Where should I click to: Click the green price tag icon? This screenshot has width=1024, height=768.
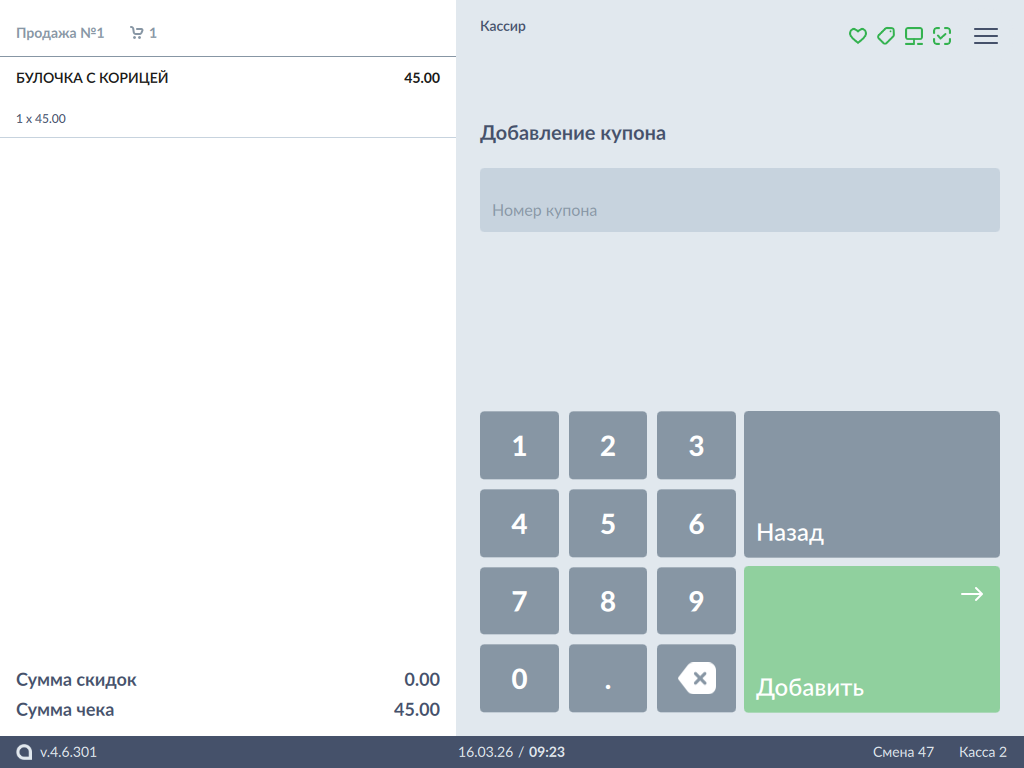point(885,36)
